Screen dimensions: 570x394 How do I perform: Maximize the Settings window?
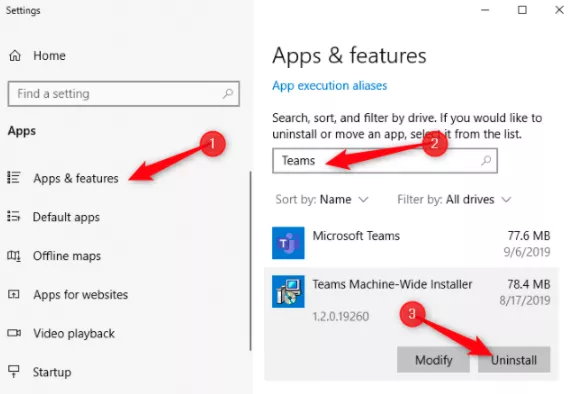click(x=522, y=10)
